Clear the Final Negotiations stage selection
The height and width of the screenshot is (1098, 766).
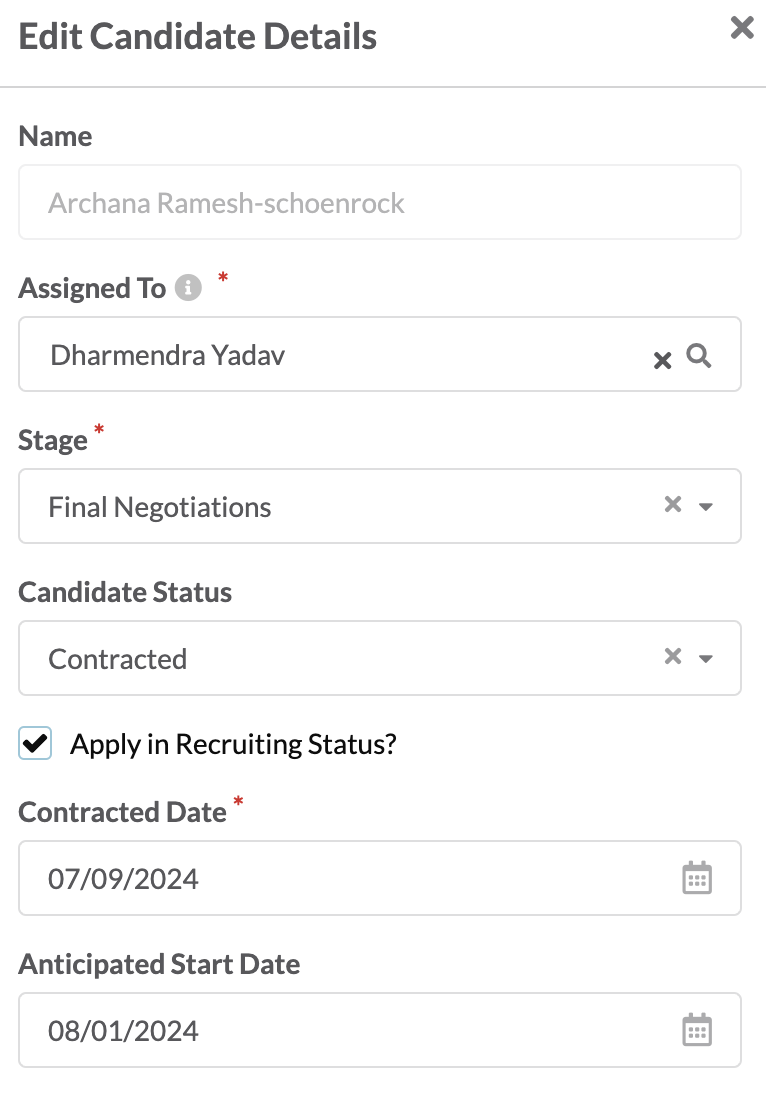pos(673,504)
